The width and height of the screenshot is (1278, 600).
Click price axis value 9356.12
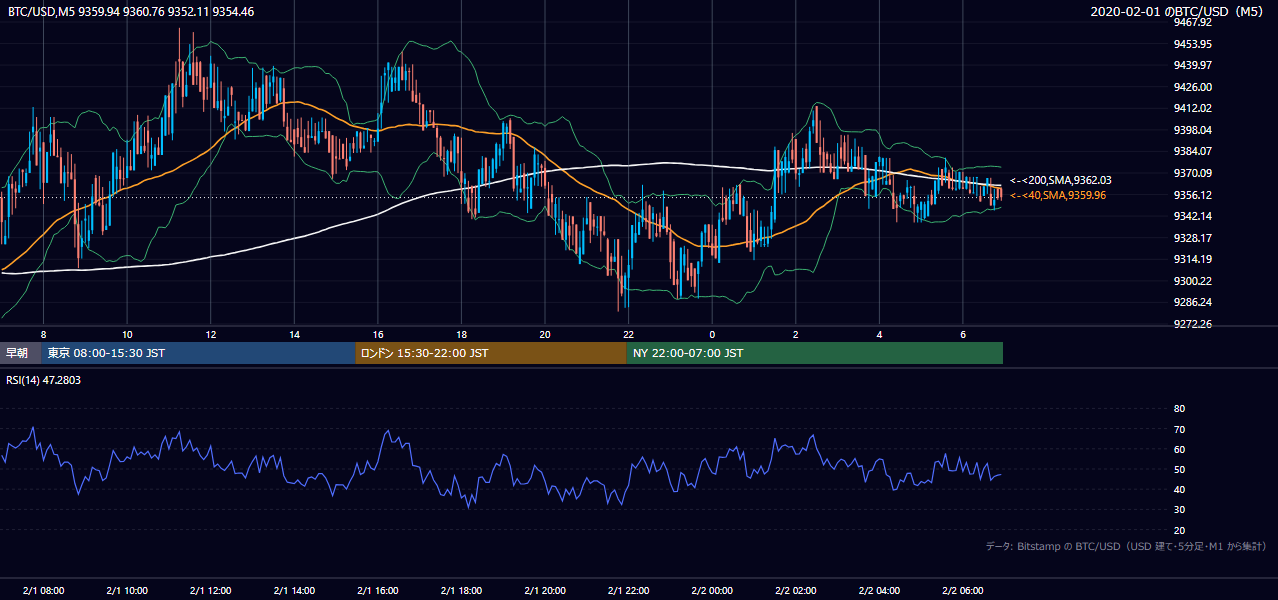point(1193,195)
